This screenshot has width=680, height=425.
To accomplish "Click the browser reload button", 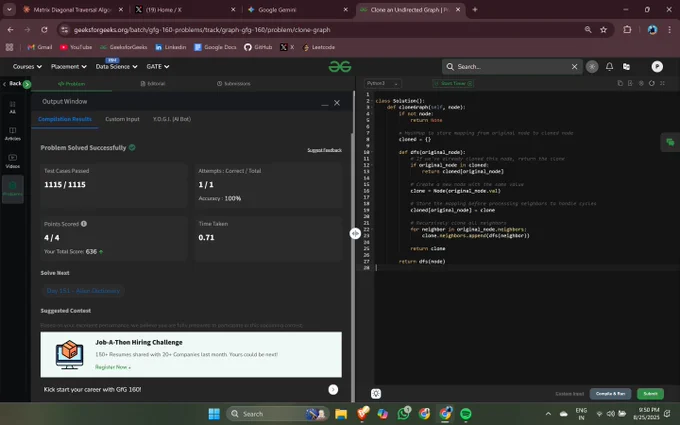I will 44,29.
